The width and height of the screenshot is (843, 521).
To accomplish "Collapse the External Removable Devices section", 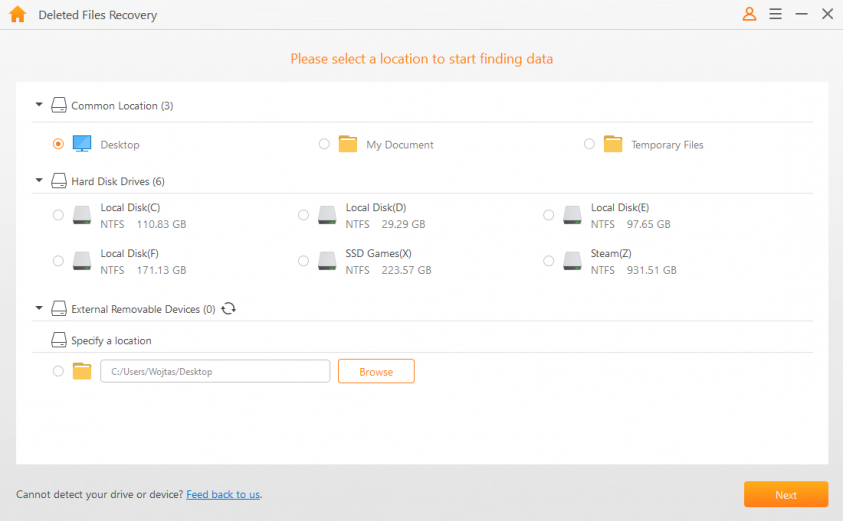I will [x=39, y=309].
